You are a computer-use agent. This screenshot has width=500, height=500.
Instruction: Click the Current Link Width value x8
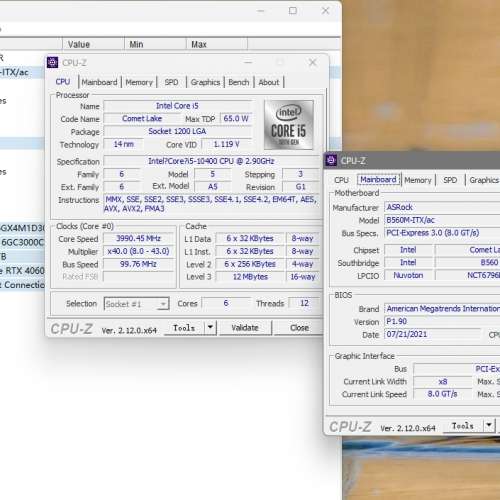(x=443, y=382)
